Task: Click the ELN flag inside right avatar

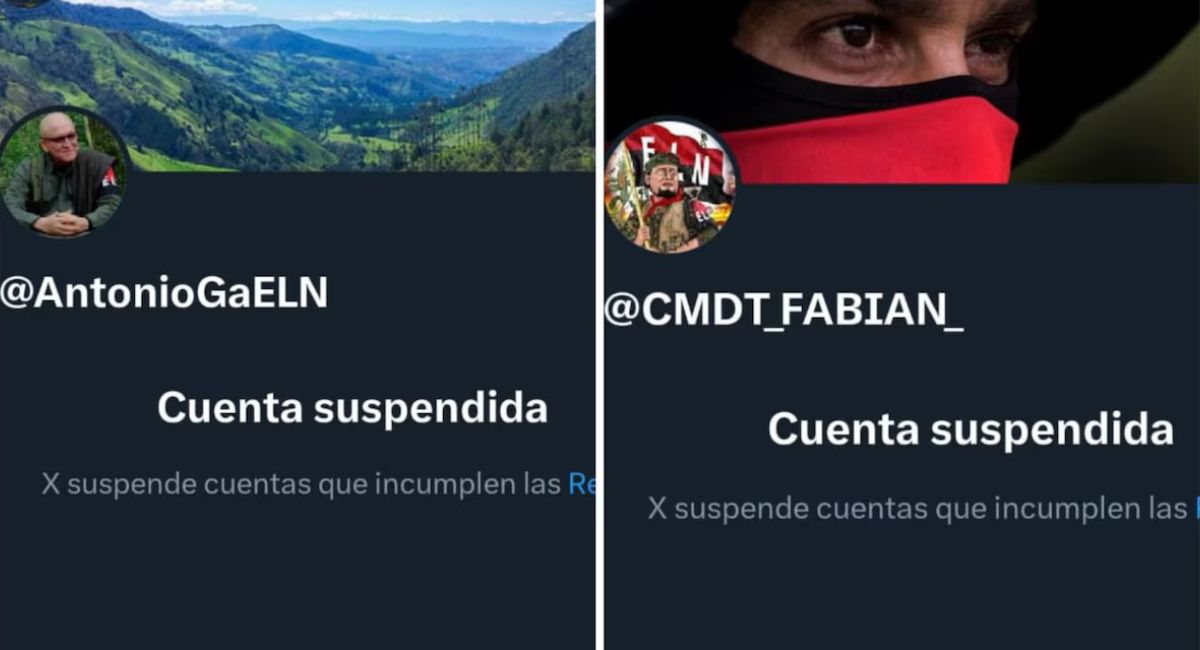Action: point(676,148)
